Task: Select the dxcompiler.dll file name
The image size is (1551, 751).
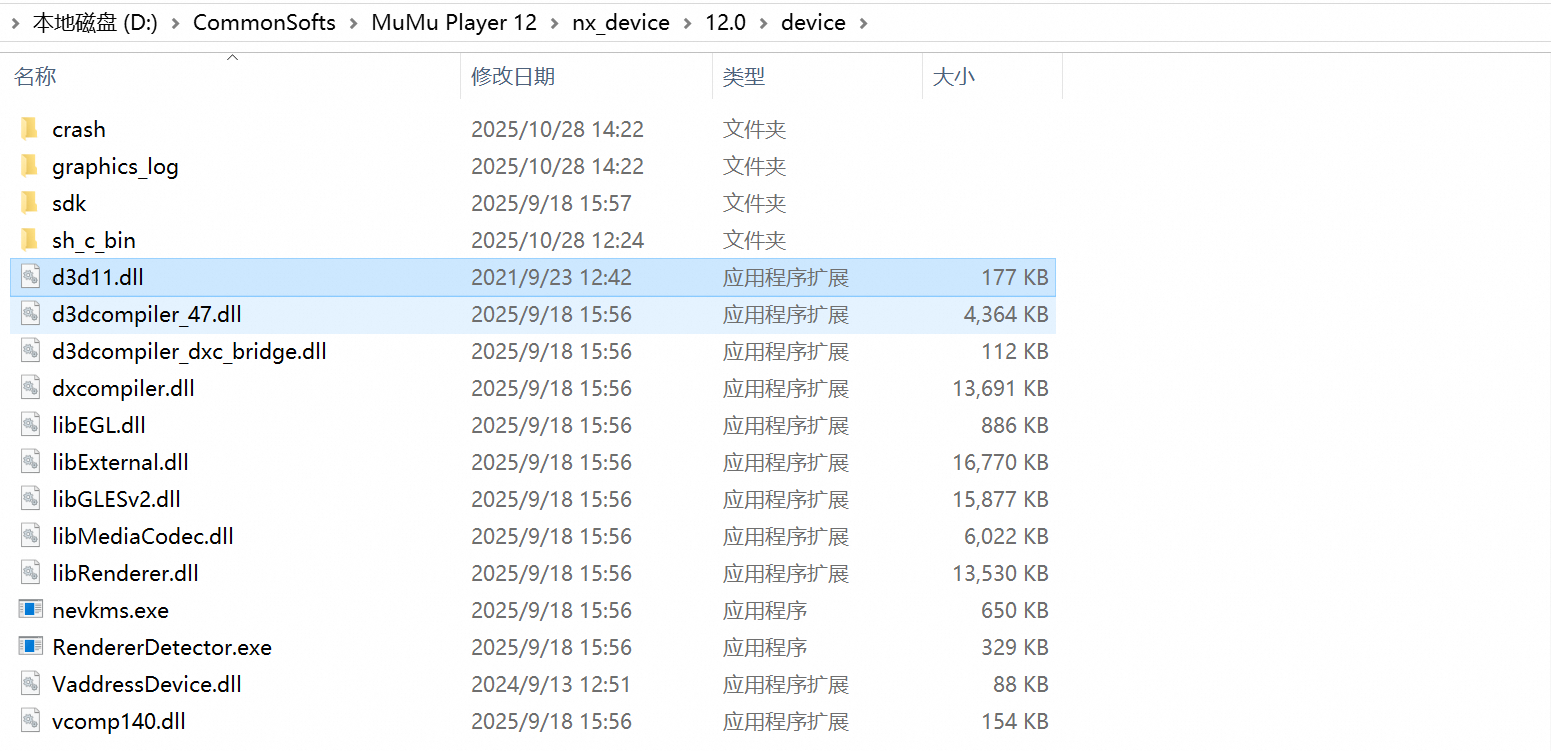Action: pos(123,389)
